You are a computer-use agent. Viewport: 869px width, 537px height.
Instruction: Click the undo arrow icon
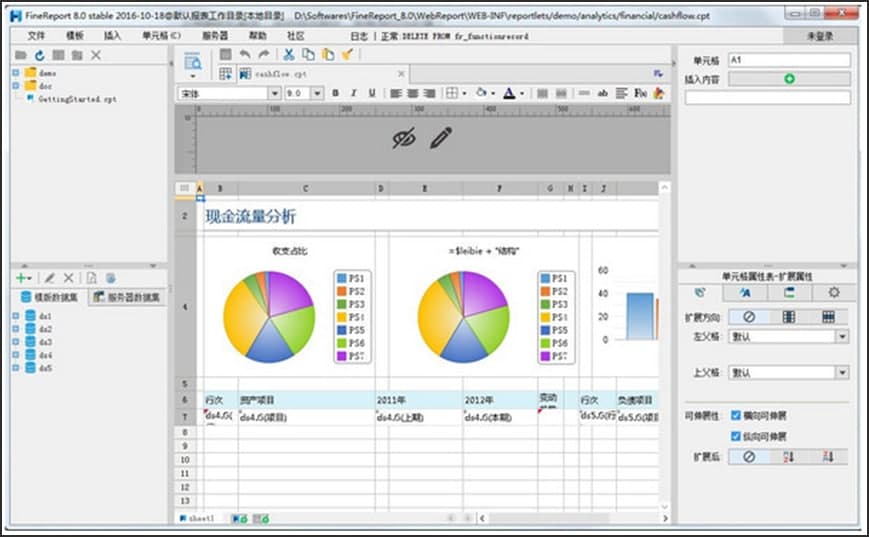(x=244, y=54)
